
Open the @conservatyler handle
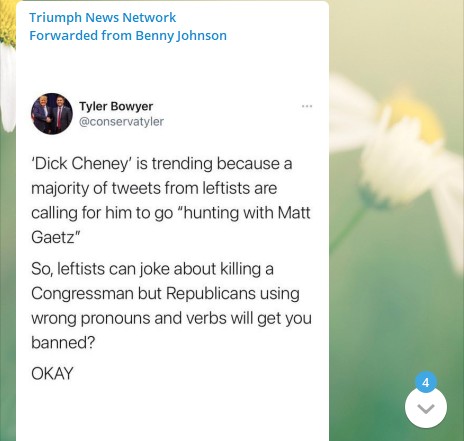point(121,122)
